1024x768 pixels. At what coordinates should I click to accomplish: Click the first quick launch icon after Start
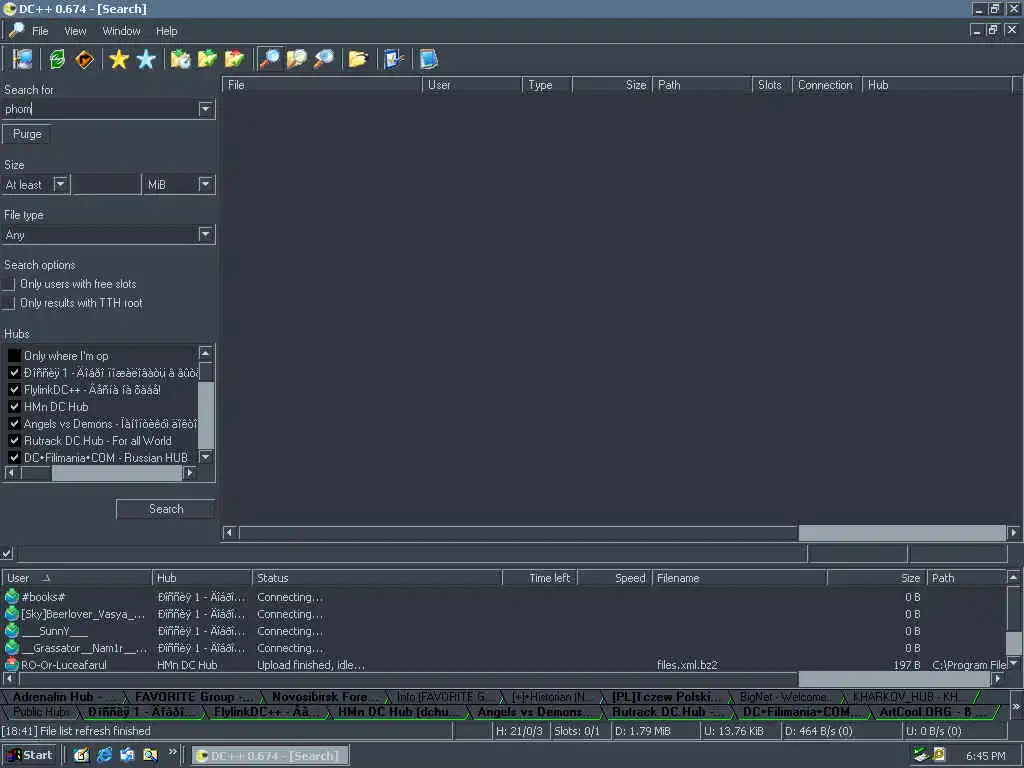point(82,755)
